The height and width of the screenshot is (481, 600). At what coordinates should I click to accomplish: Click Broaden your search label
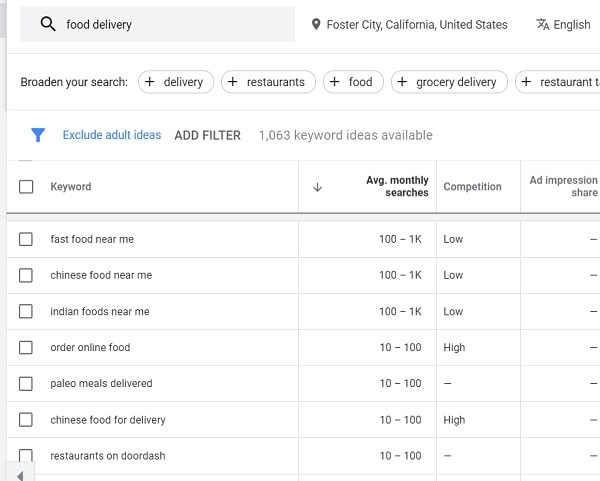[74, 82]
